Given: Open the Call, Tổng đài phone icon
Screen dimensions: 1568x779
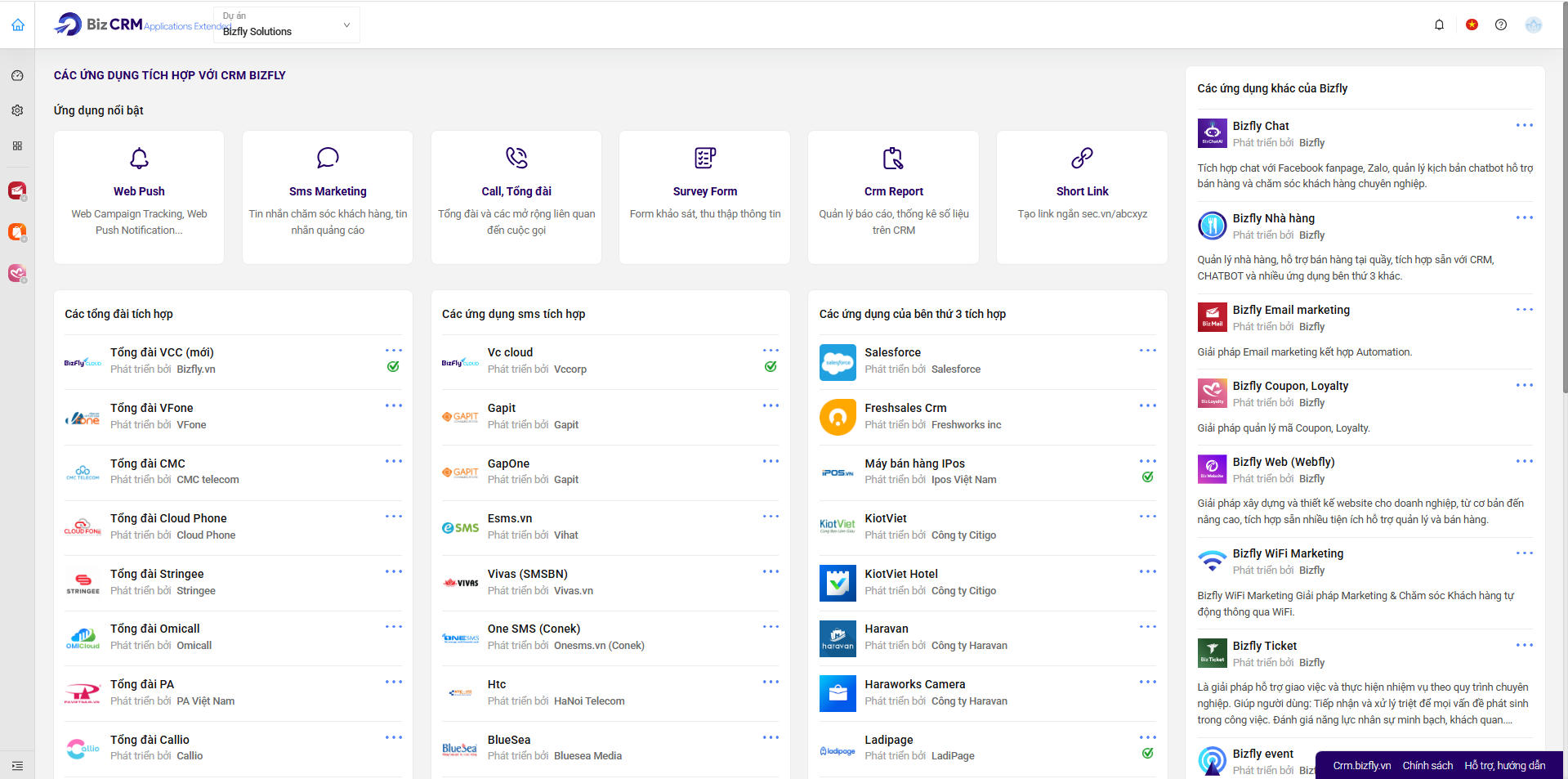Looking at the screenshot, I should 516,158.
